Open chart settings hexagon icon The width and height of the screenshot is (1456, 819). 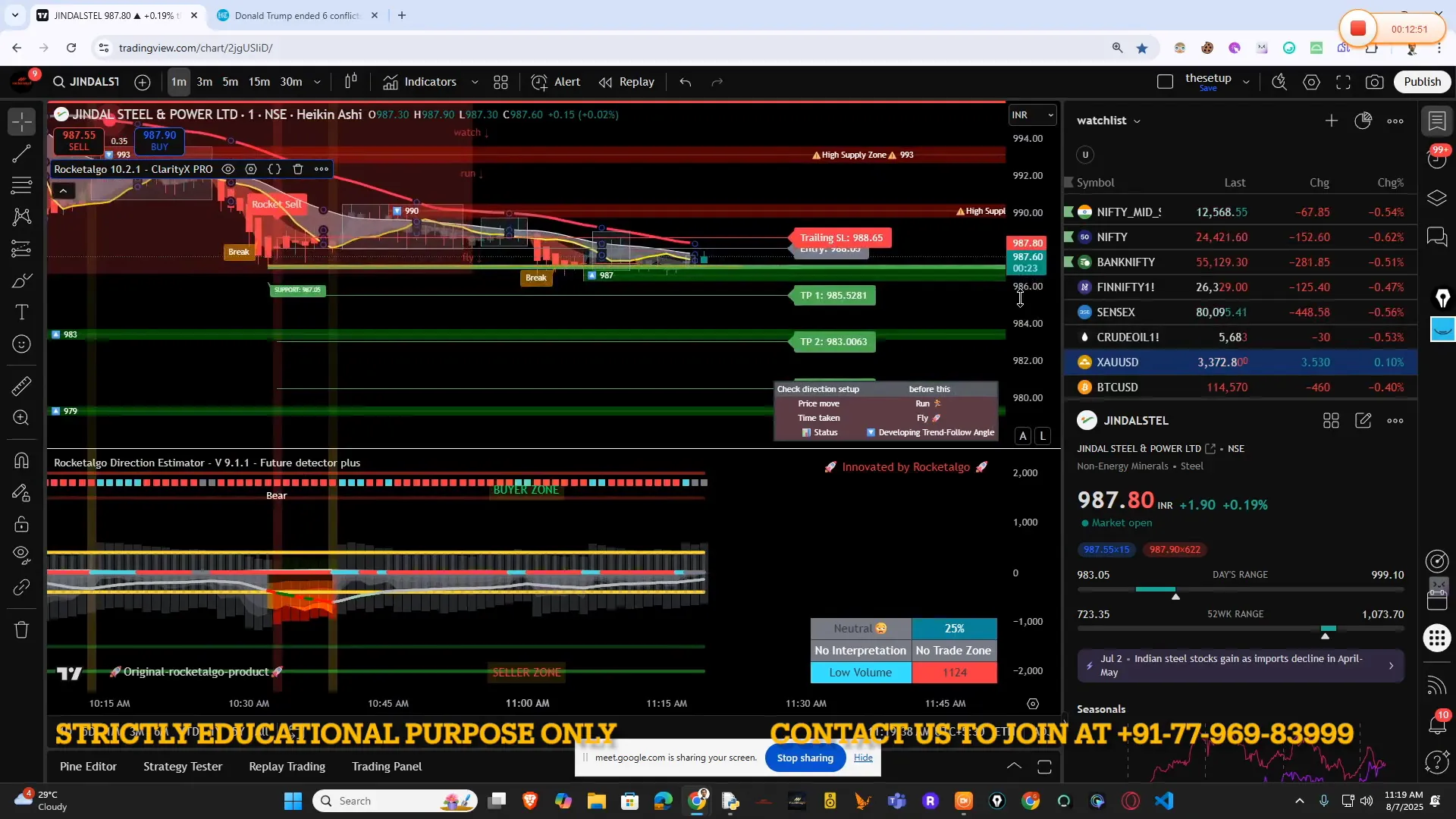(1312, 82)
